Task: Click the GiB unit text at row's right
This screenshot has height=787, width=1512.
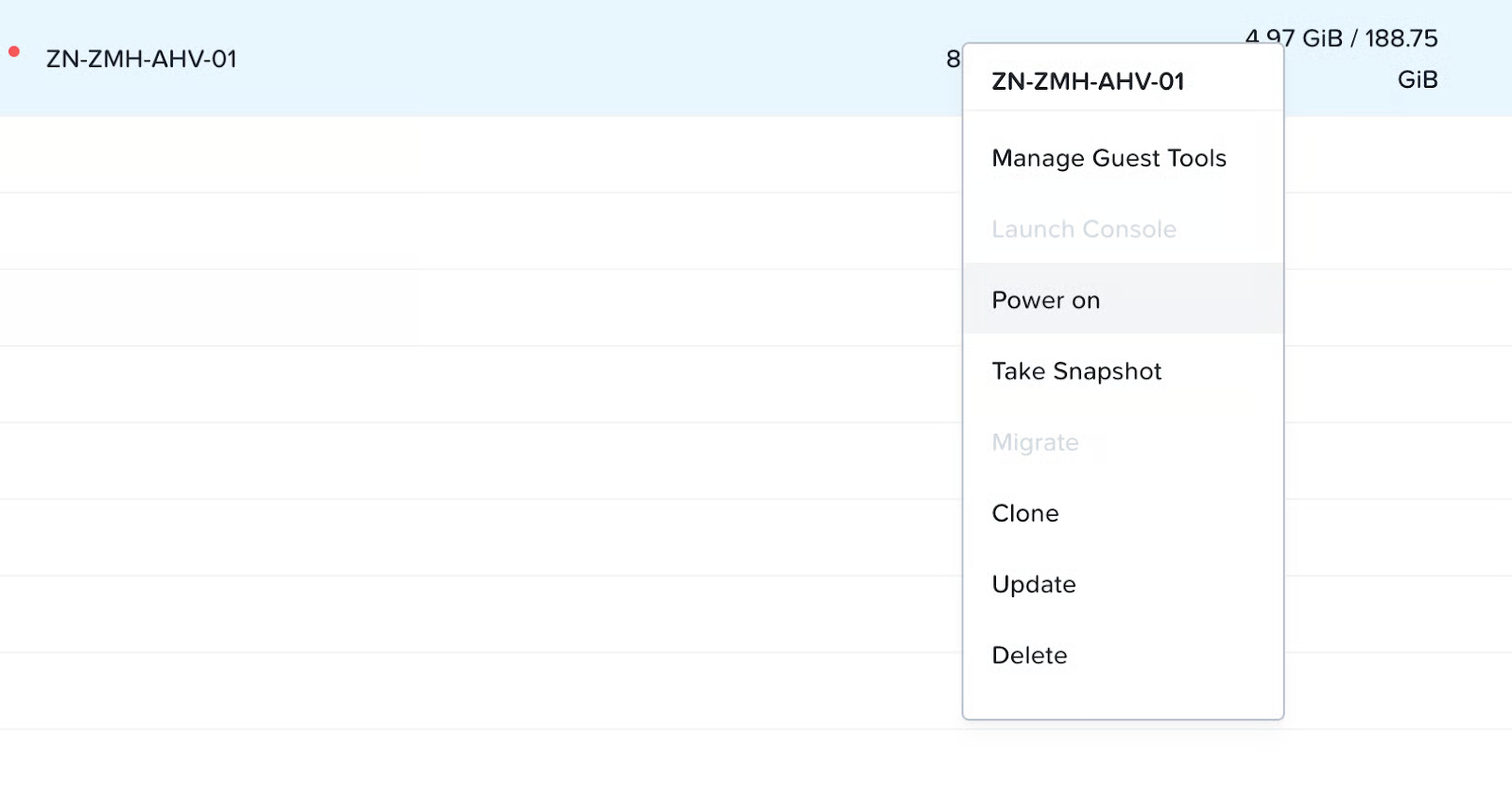Action: (x=1417, y=79)
